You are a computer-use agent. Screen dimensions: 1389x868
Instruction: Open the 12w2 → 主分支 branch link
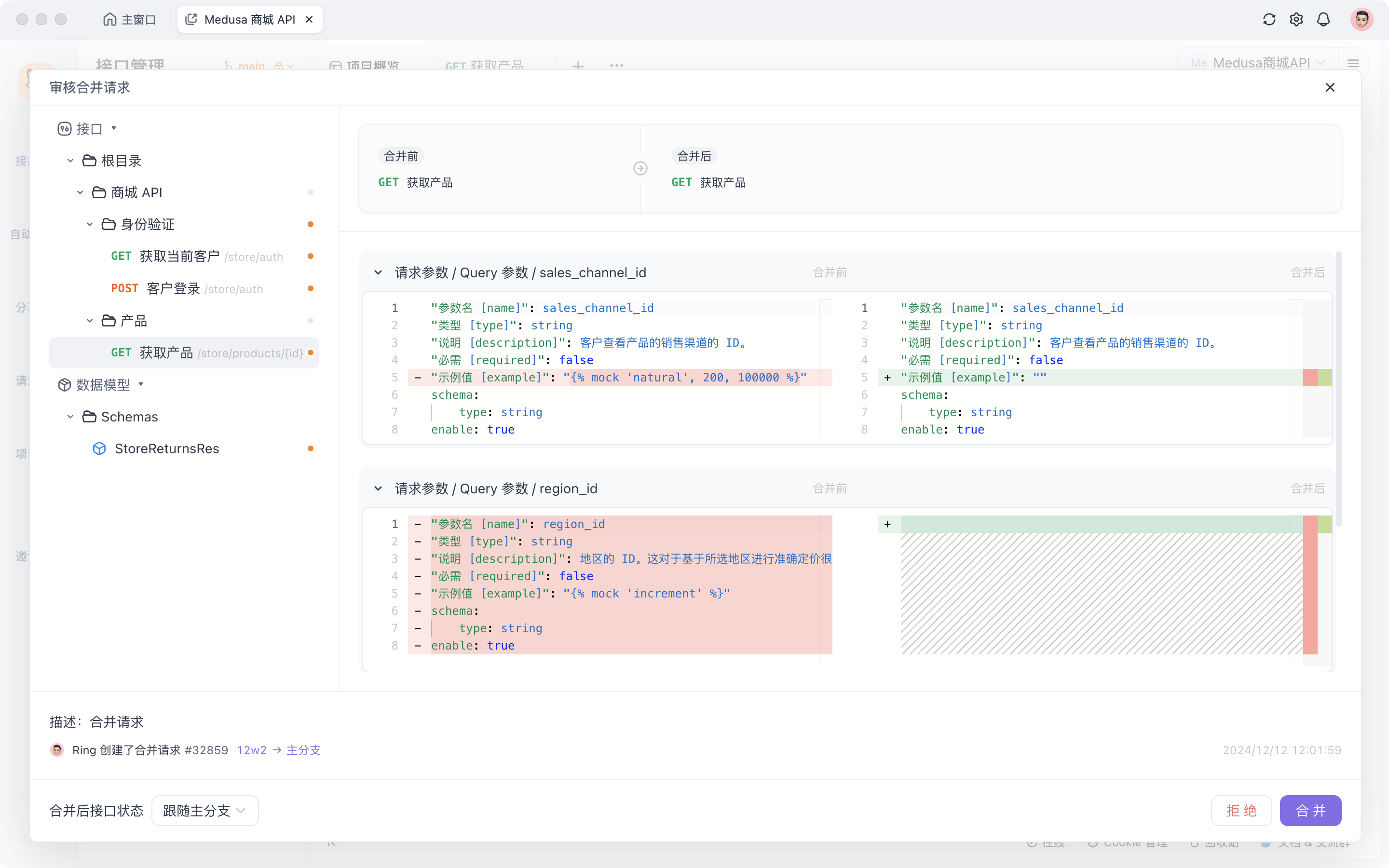278,750
